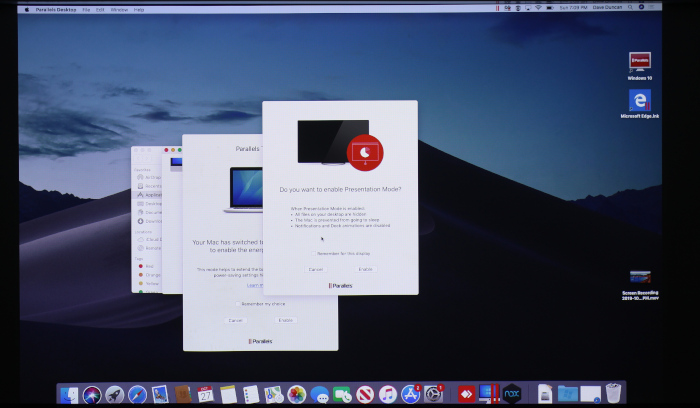Viewport: 700px width, 408px height.
Task: Open Windows 10 desktop shortcut
Action: pyautogui.click(x=640, y=66)
